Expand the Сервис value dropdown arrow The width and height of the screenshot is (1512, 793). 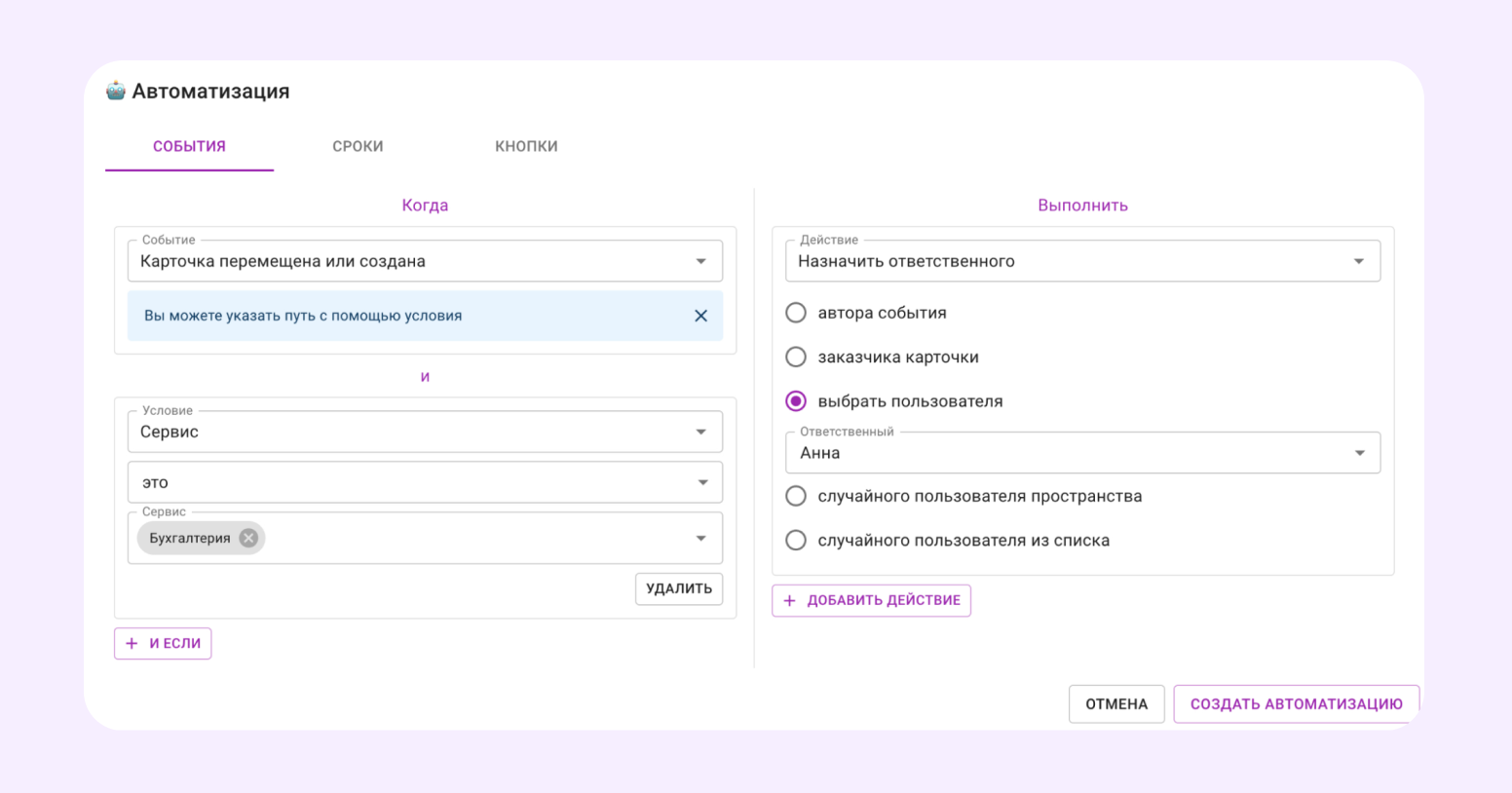click(700, 538)
